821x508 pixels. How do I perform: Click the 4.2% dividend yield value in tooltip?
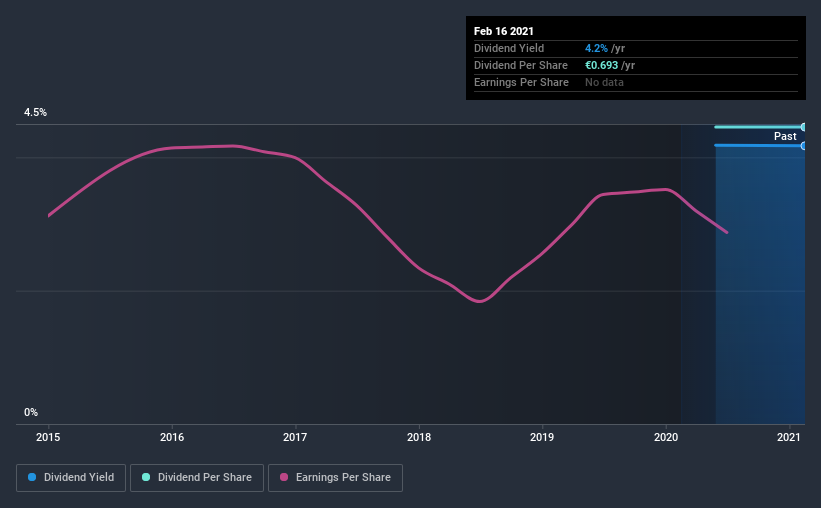click(596, 48)
